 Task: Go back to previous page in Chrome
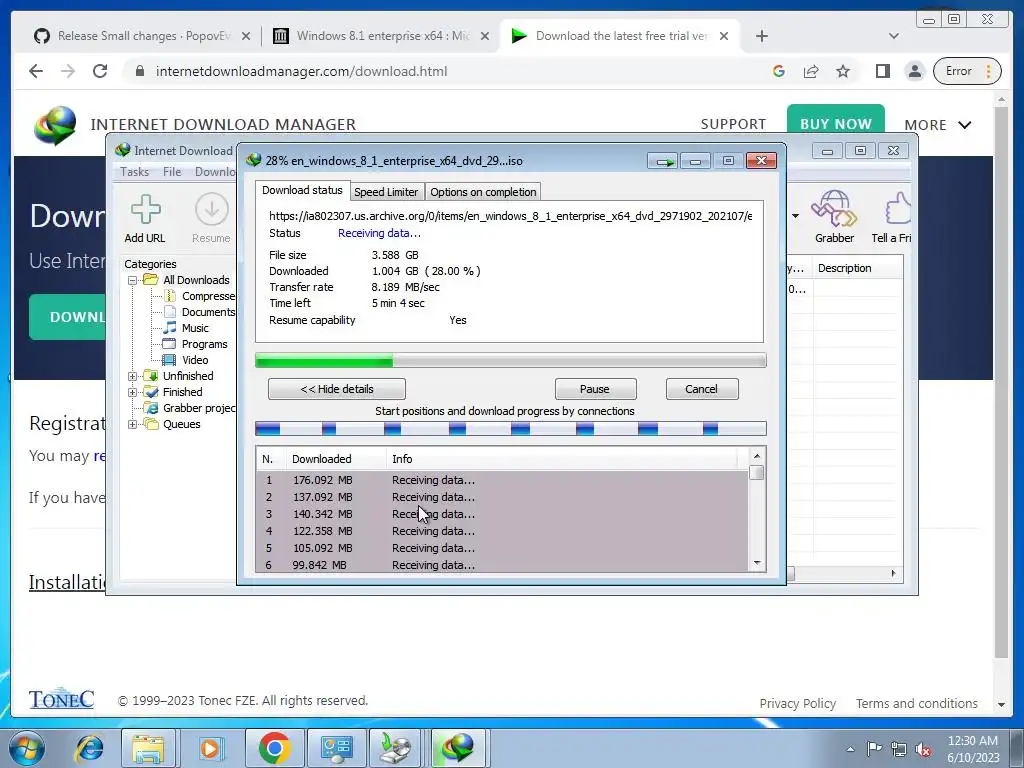pyautogui.click(x=36, y=71)
